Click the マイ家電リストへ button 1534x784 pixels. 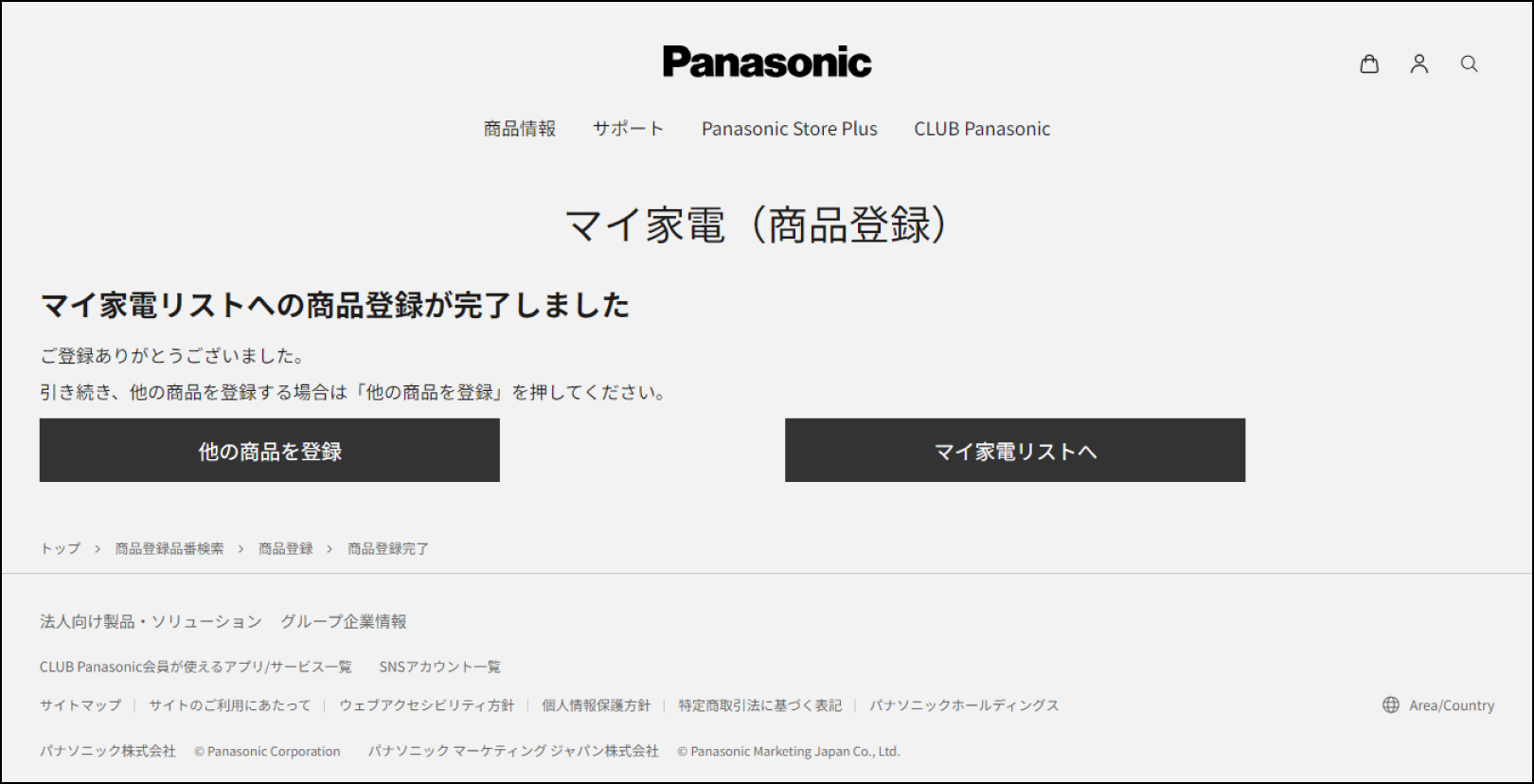[1015, 450]
